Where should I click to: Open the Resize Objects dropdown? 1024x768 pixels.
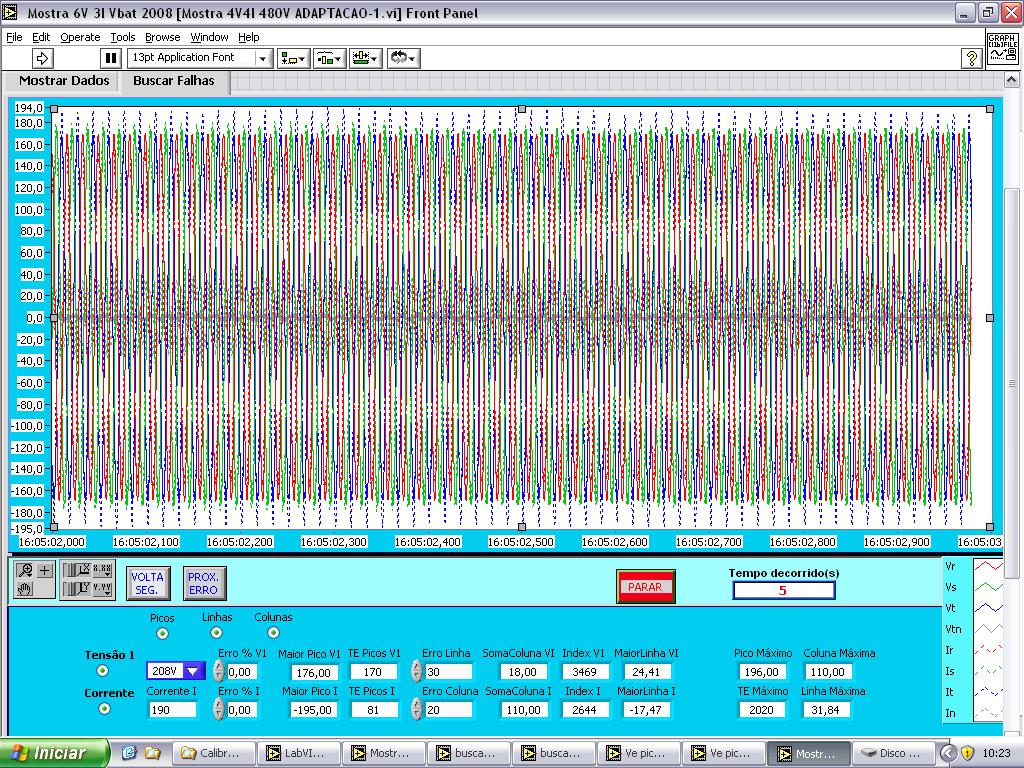click(x=365, y=58)
